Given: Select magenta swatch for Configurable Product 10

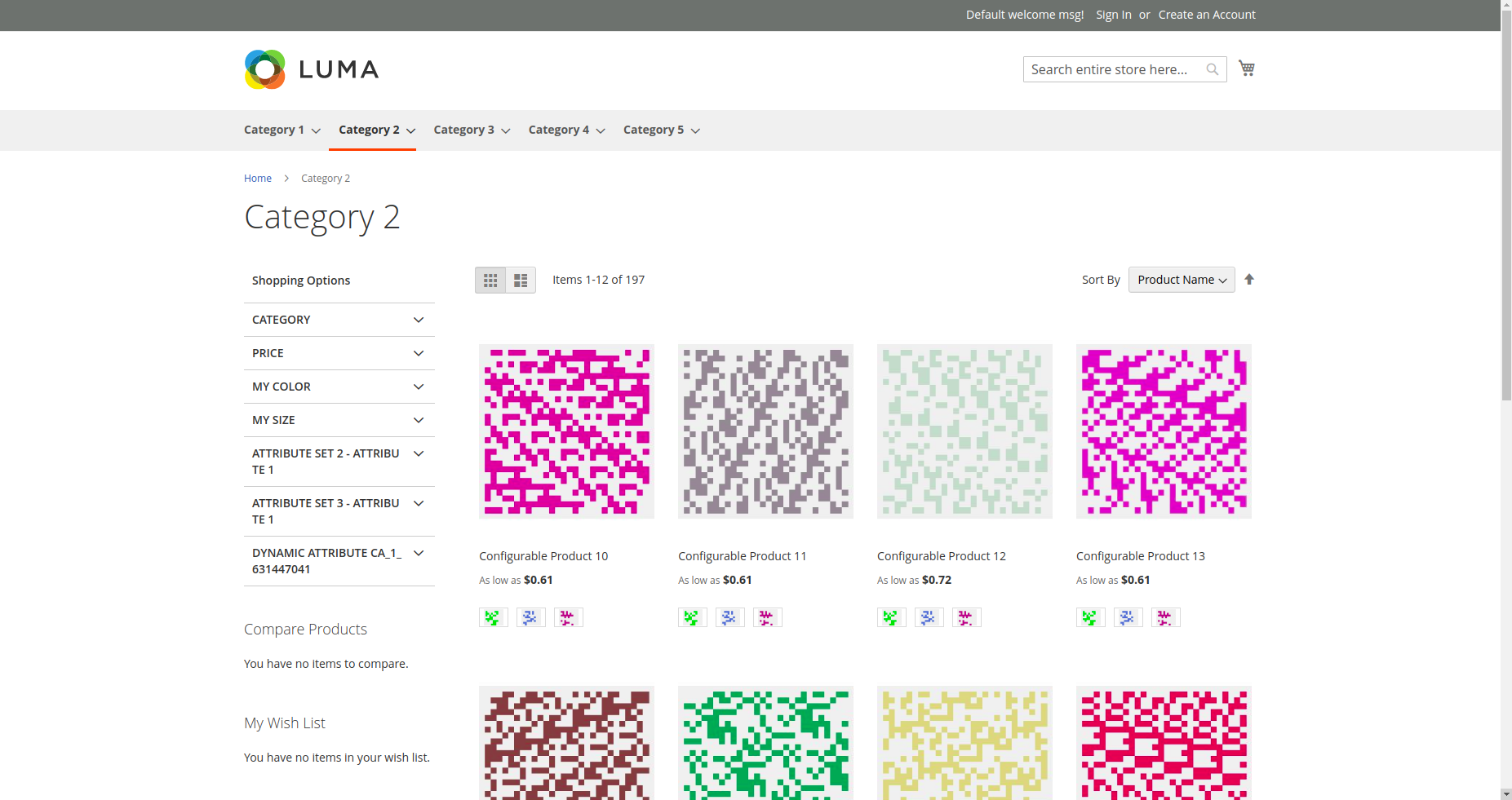Looking at the screenshot, I should pos(569,617).
